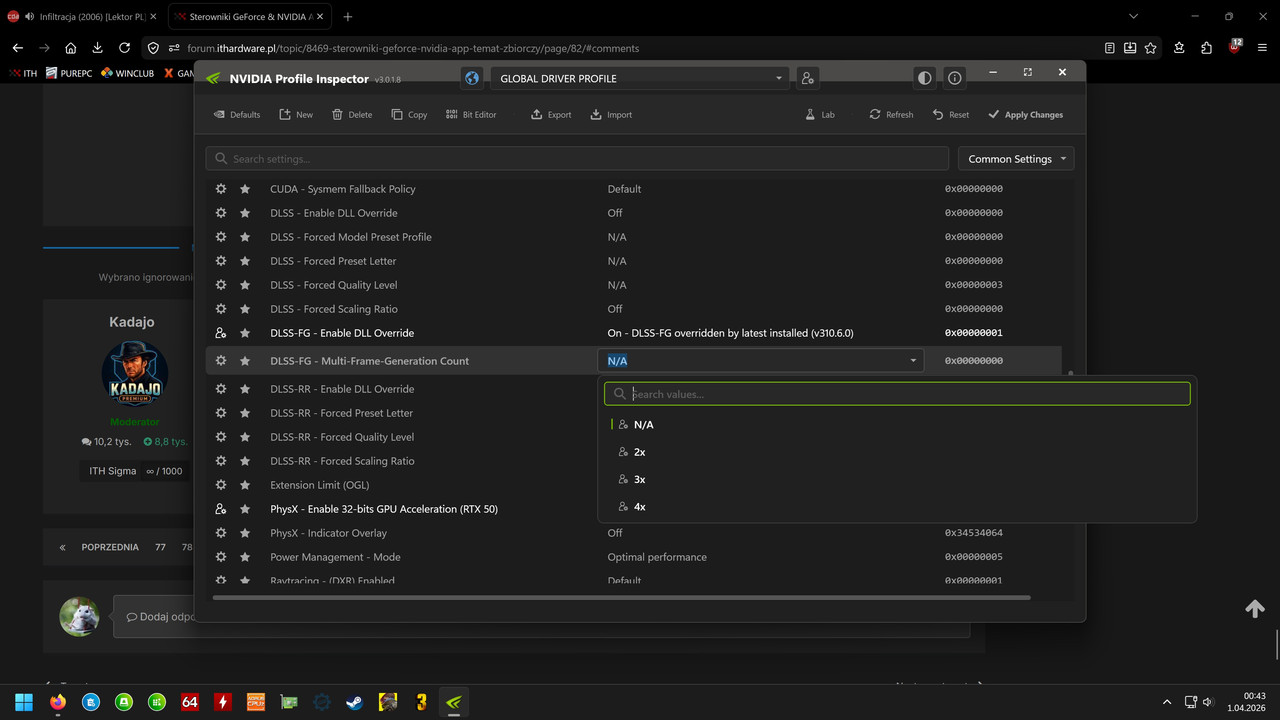Click the gear icon for CUDA Sysmem Fallback Policy

pyautogui.click(x=221, y=189)
